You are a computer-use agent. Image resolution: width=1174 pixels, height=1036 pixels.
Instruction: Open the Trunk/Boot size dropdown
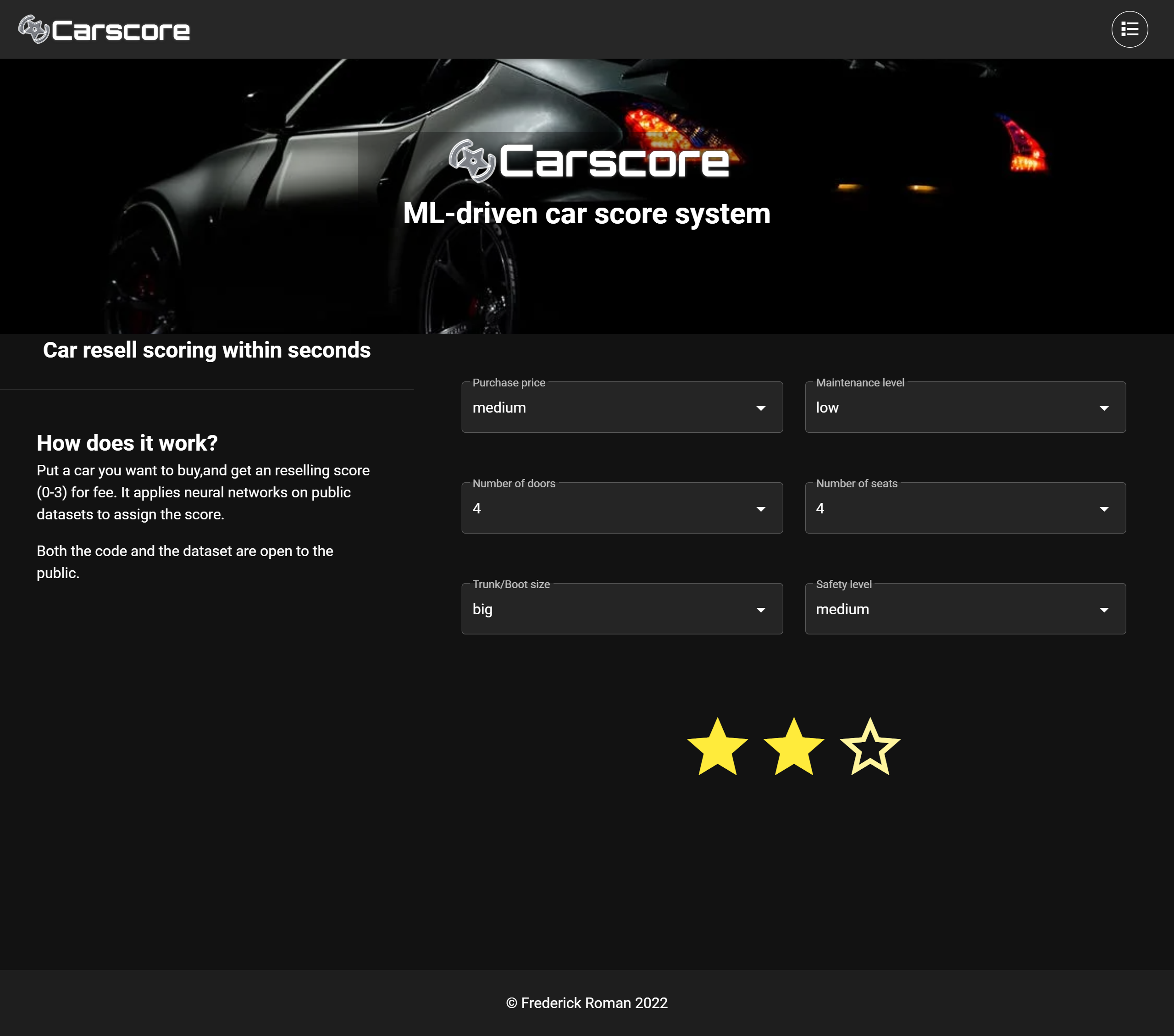(622, 609)
